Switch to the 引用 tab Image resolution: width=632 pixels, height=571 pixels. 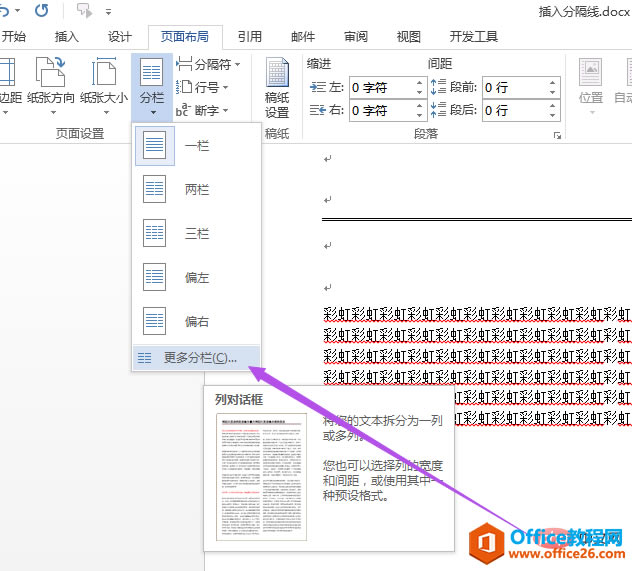click(x=250, y=37)
